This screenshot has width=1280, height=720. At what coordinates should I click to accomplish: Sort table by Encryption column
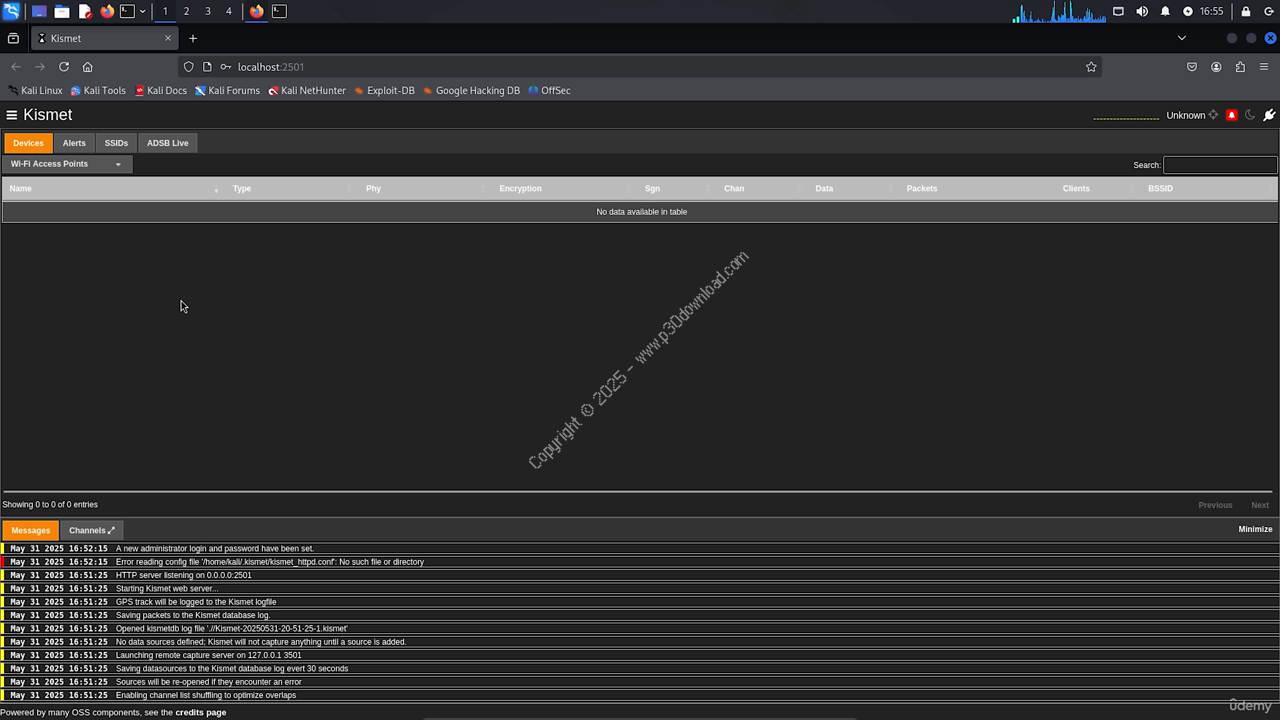[564, 188]
